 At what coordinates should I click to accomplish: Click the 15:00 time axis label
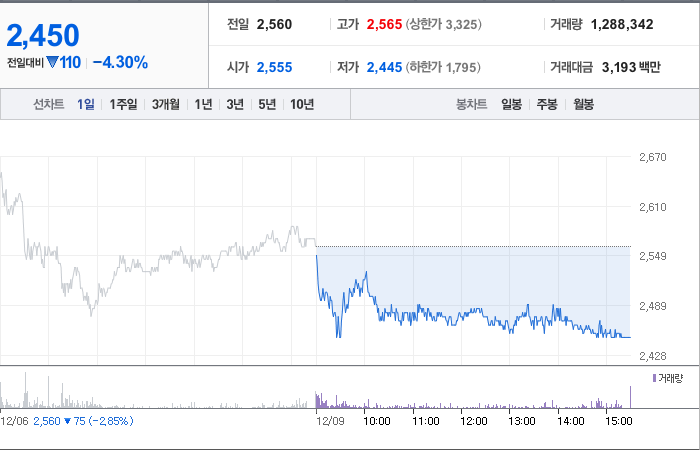[x=619, y=421]
